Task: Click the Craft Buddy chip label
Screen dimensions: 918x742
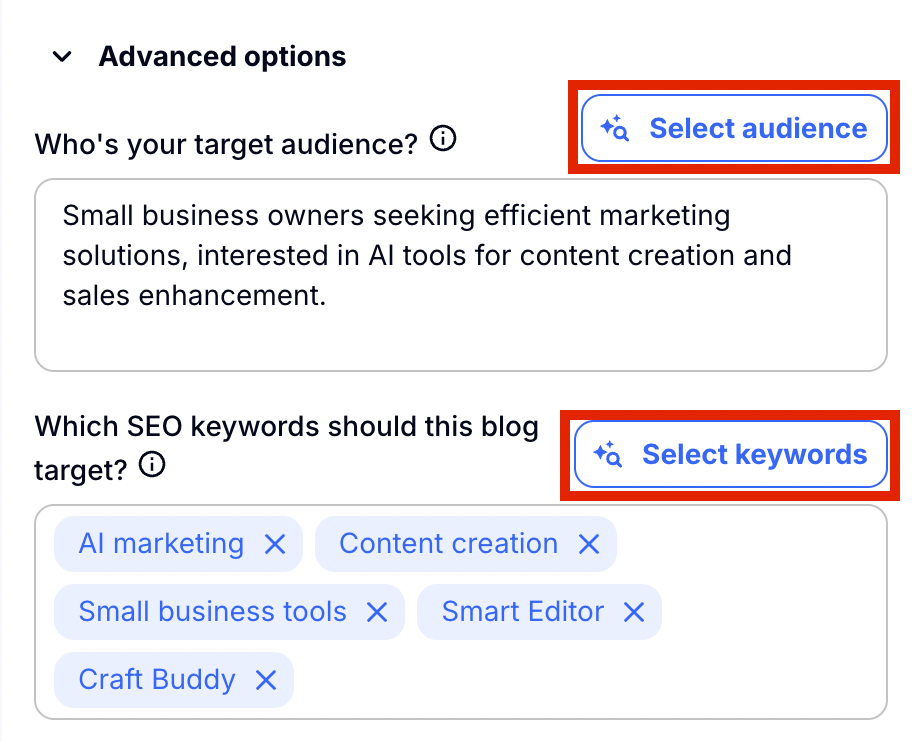Action: point(157,680)
